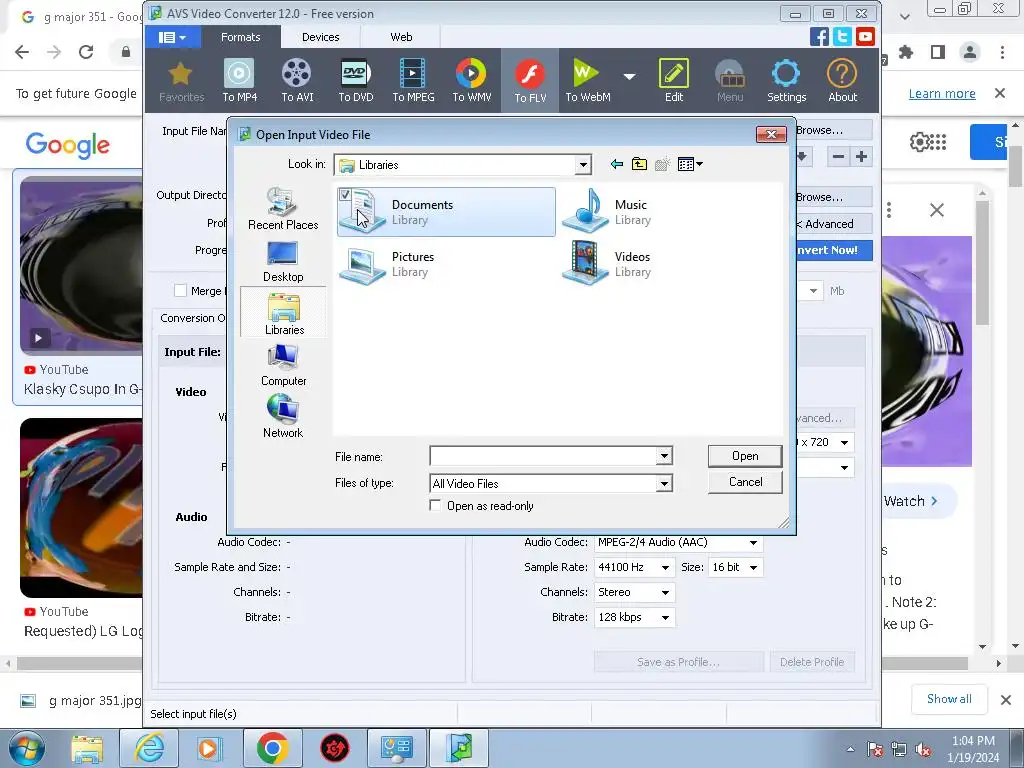Close the Open Input Video File dialog
Image resolution: width=1024 pixels, height=768 pixels.
[x=771, y=134]
